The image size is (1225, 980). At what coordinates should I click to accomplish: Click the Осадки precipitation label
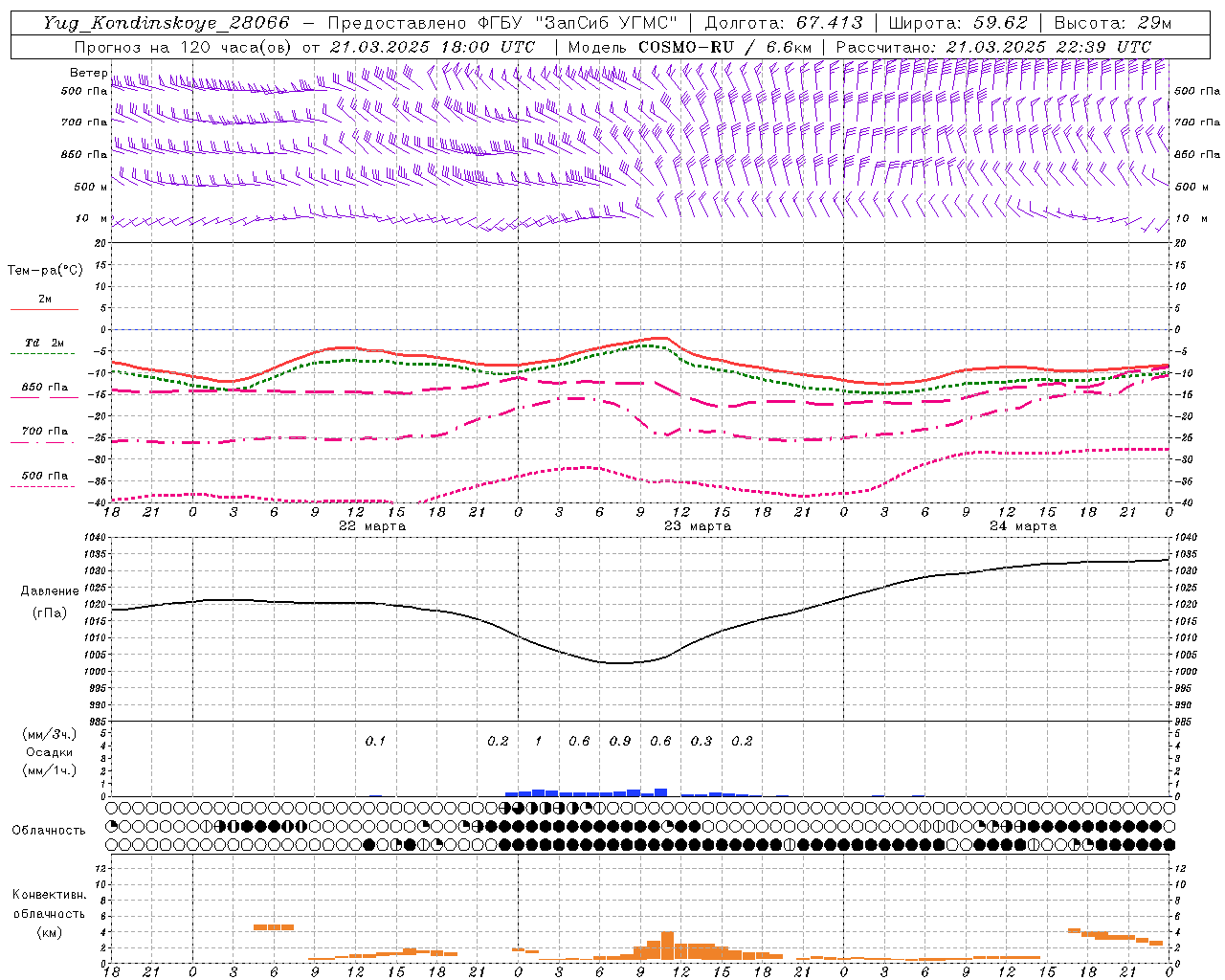[x=50, y=752]
